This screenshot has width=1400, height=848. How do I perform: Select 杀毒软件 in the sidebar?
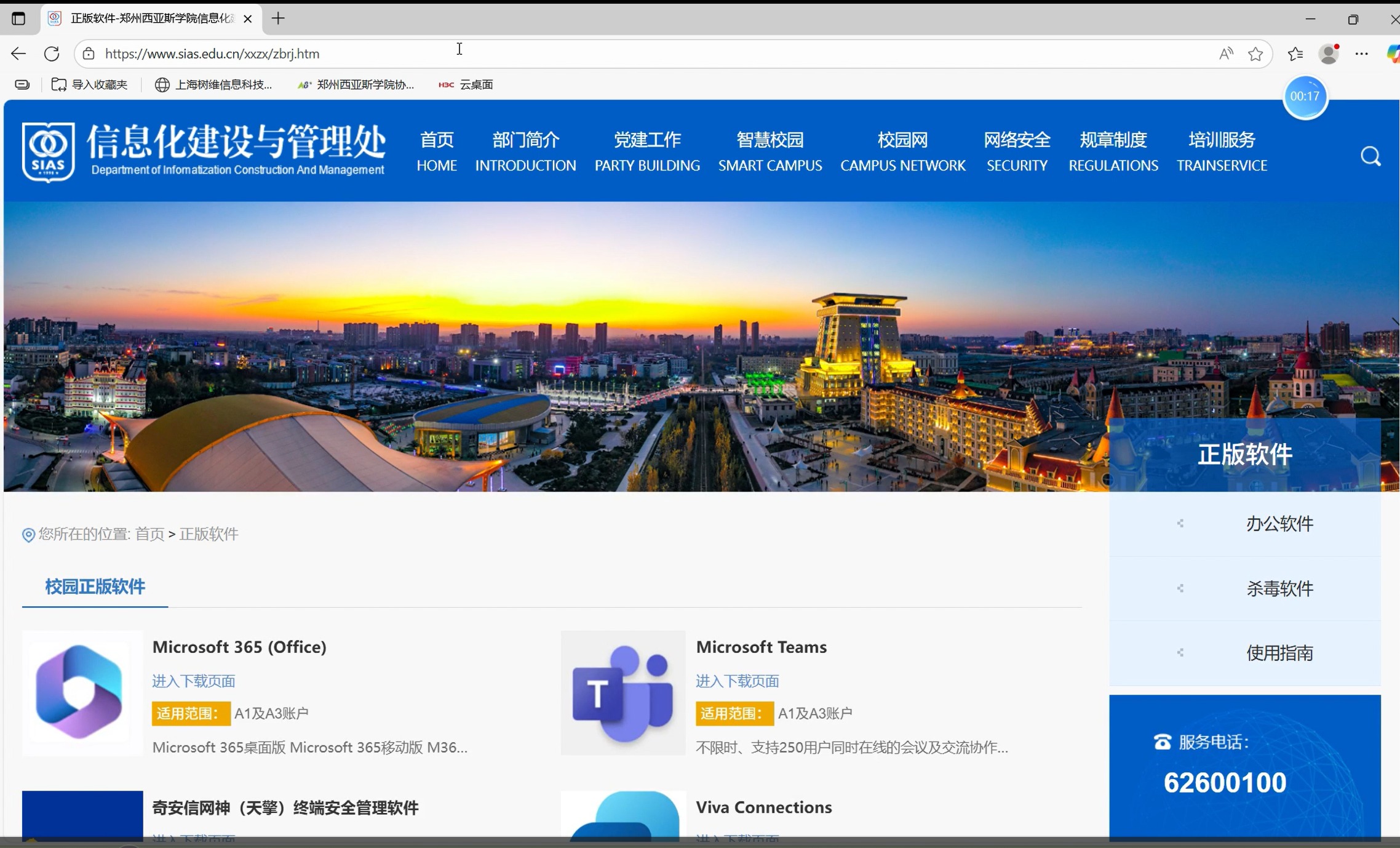tap(1279, 588)
